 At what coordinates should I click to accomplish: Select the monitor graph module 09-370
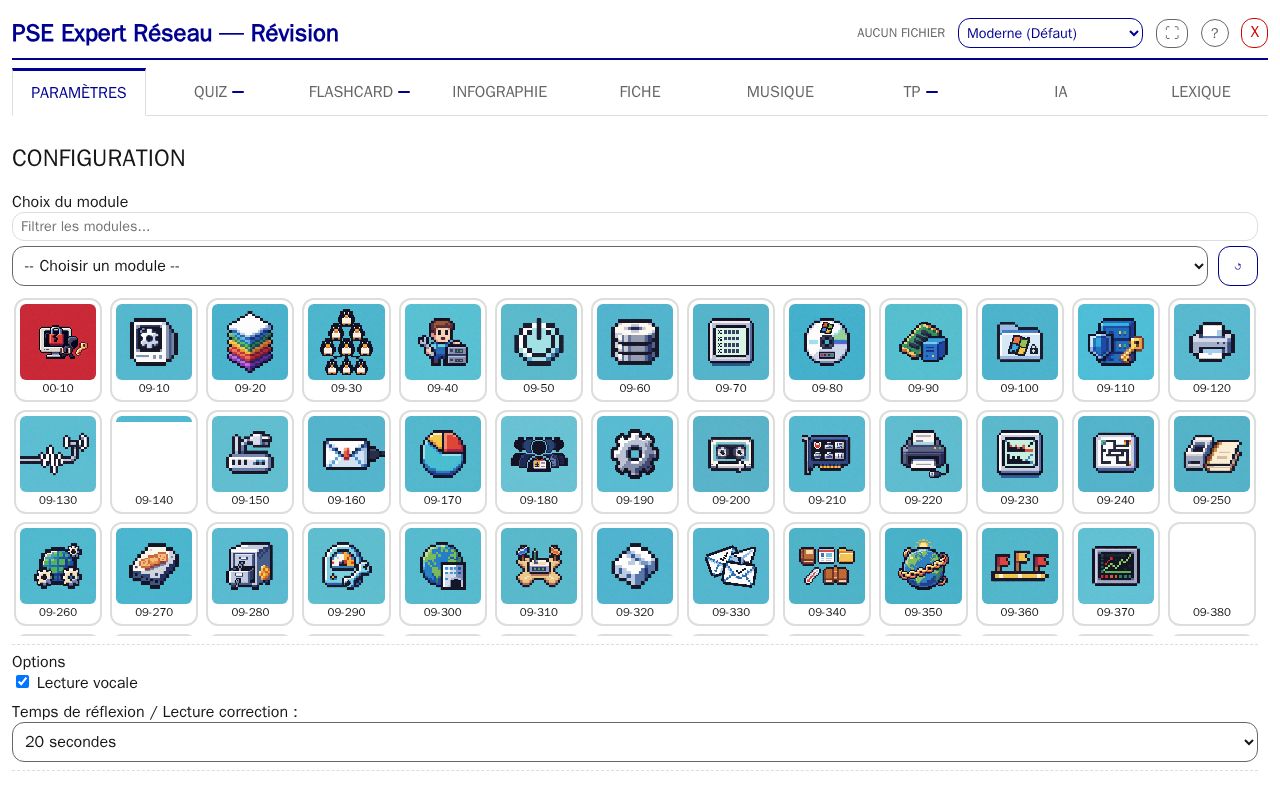(x=1116, y=573)
